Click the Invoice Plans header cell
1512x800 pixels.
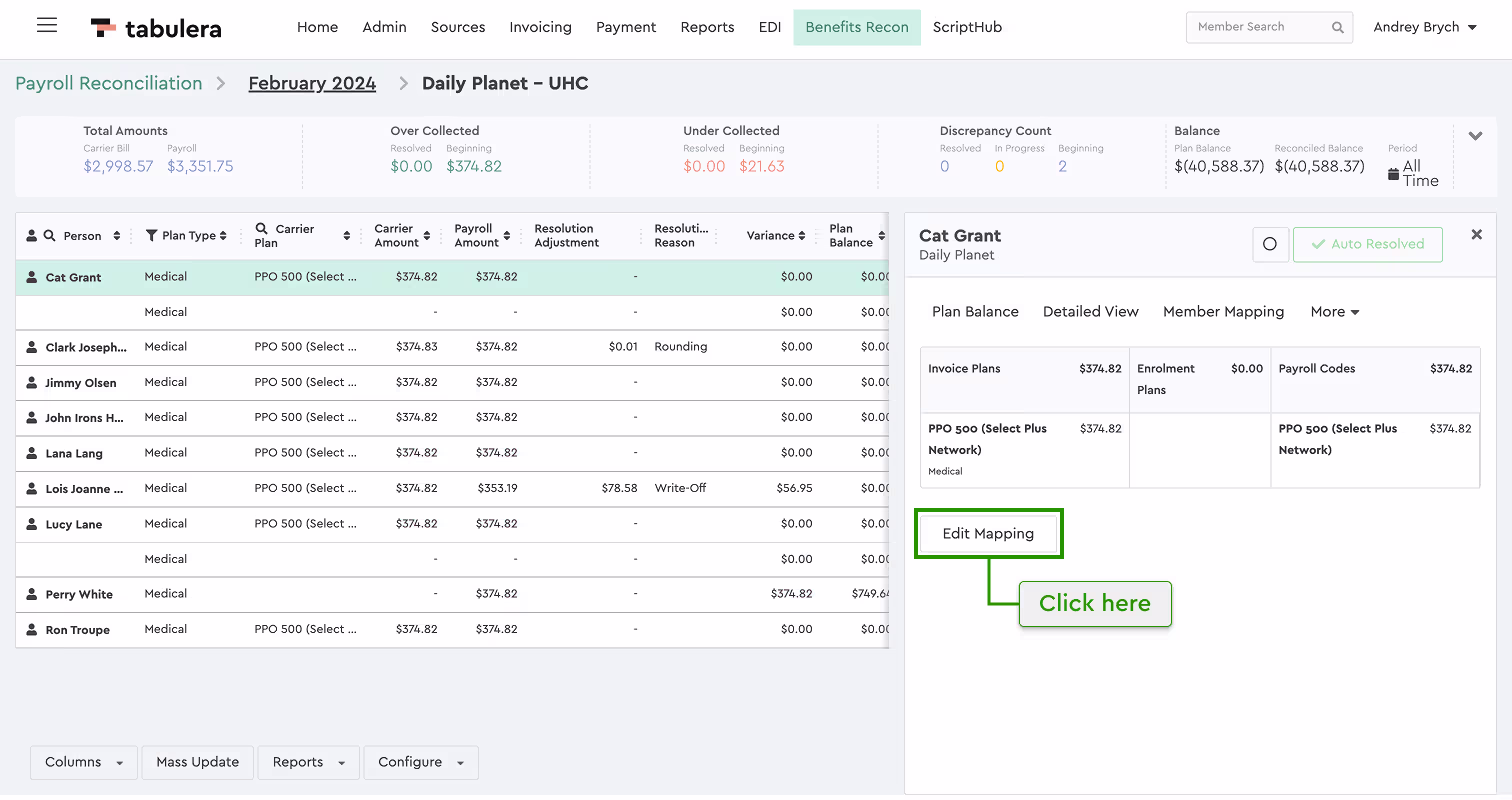pyautogui.click(x=1025, y=379)
